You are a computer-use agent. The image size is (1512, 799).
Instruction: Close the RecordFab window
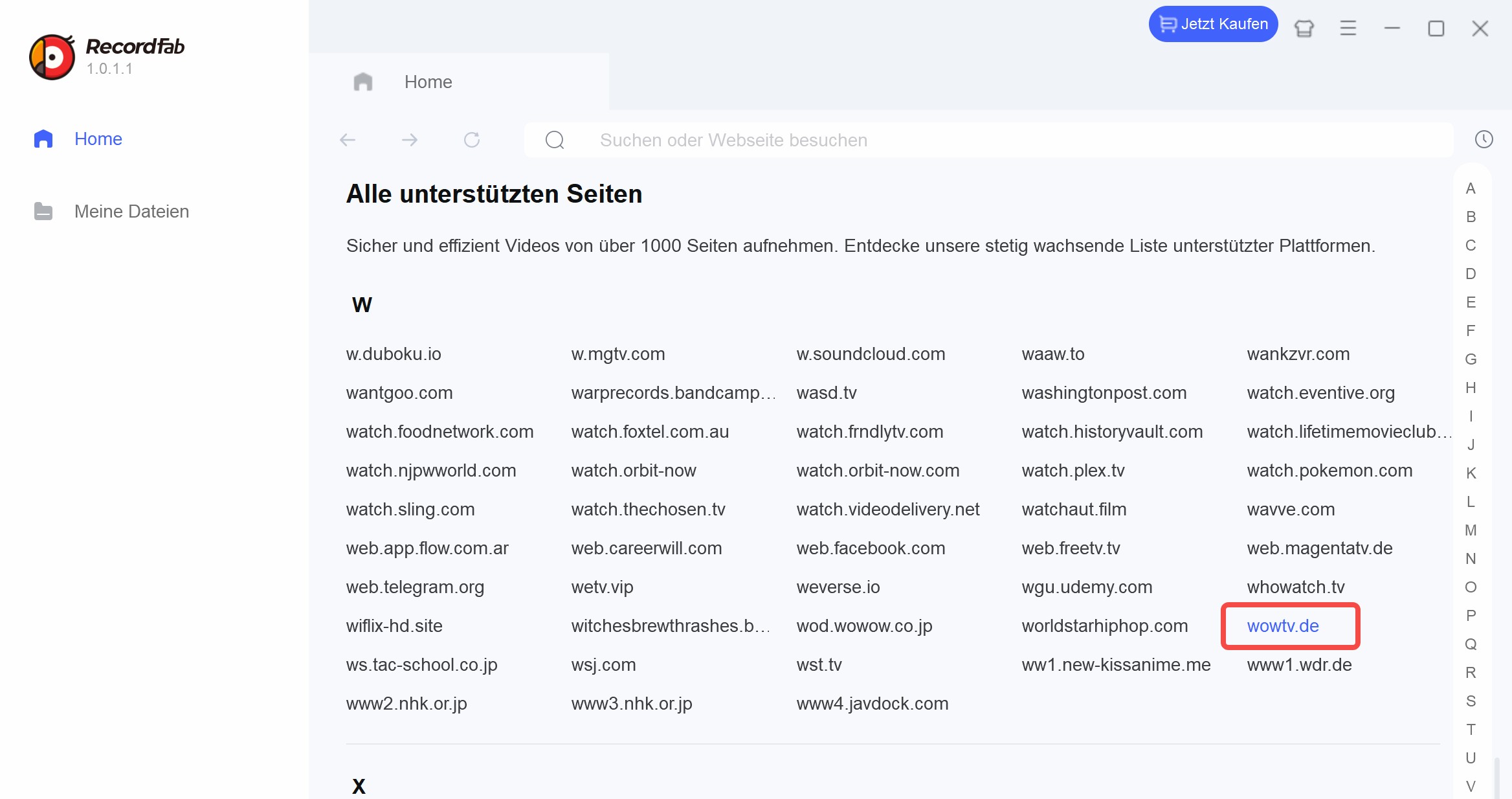click(1480, 28)
